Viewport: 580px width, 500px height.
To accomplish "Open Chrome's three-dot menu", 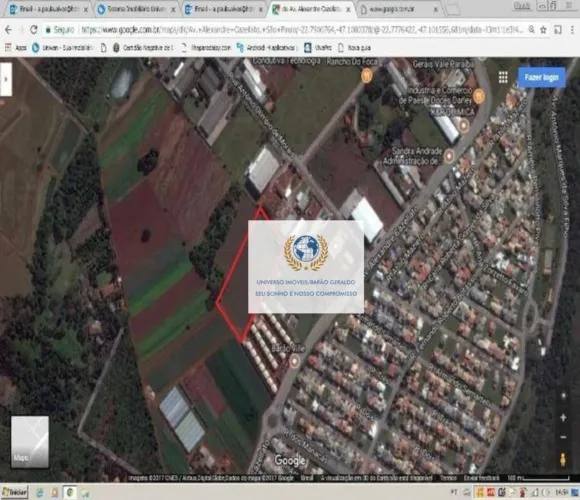I will (573, 30).
